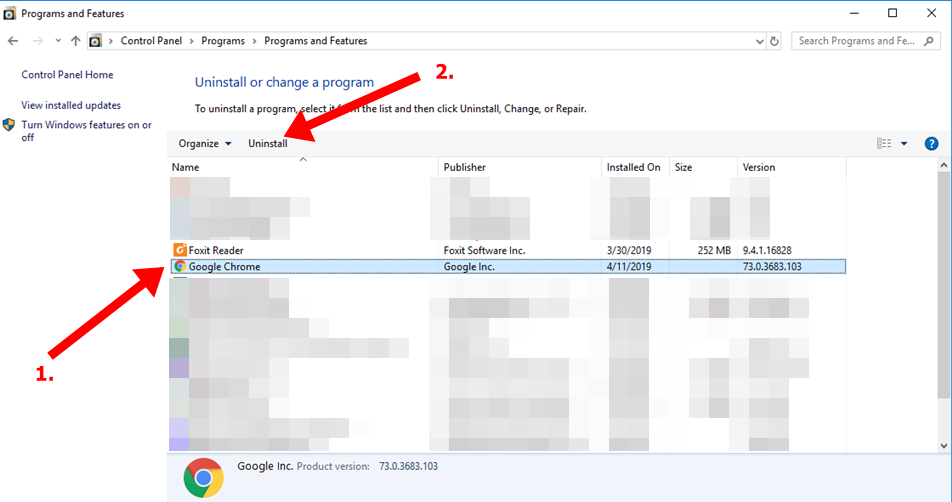Open the recent locations dropdown arrow
The width and height of the screenshot is (952, 502).
tap(58, 41)
